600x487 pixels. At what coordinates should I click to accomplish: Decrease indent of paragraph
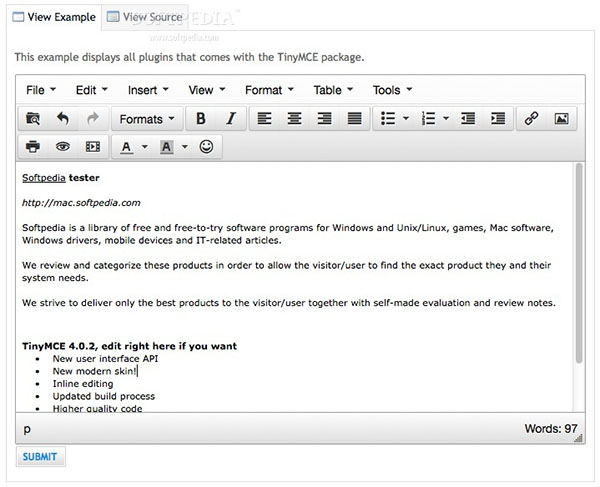pyautogui.click(x=468, y=119)
